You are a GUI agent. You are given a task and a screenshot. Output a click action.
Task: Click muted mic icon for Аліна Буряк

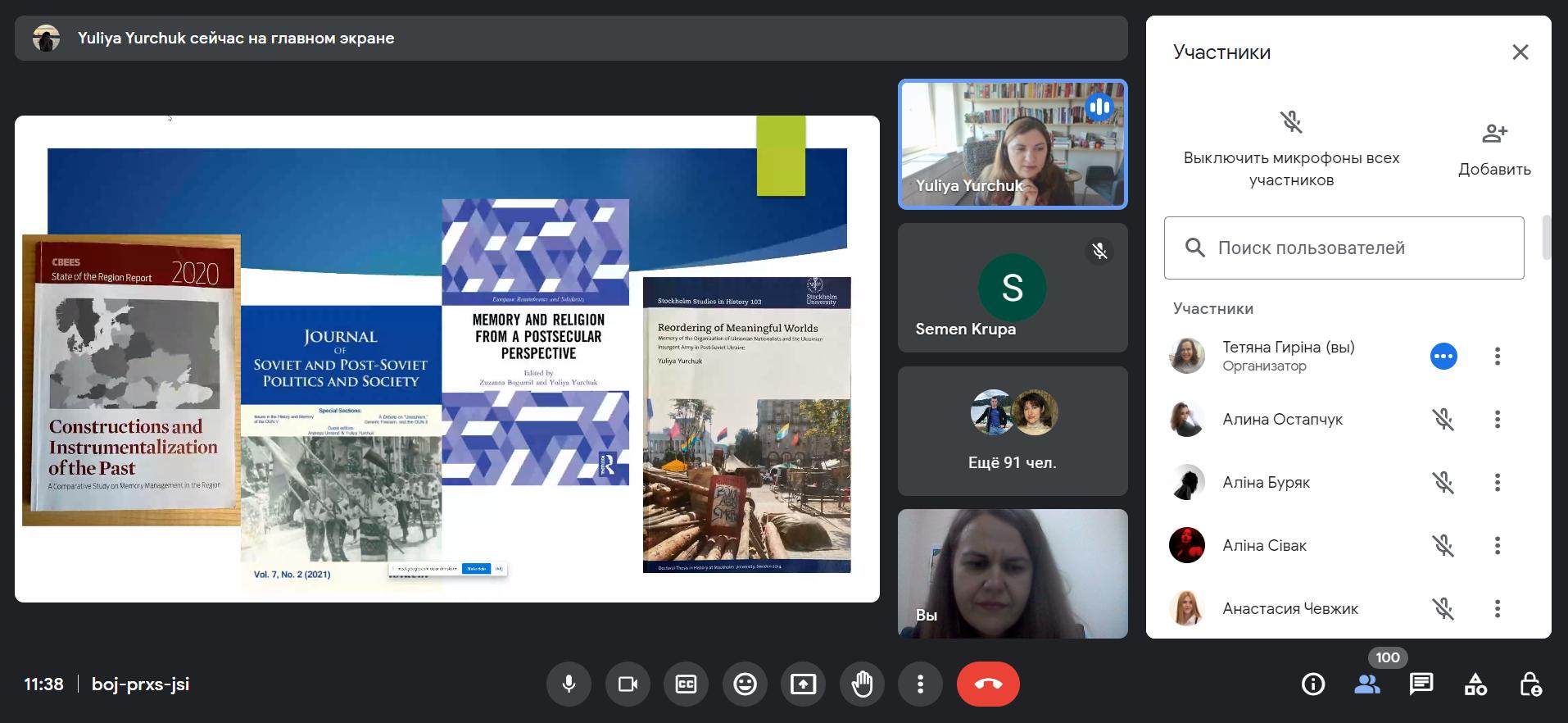1443,482
